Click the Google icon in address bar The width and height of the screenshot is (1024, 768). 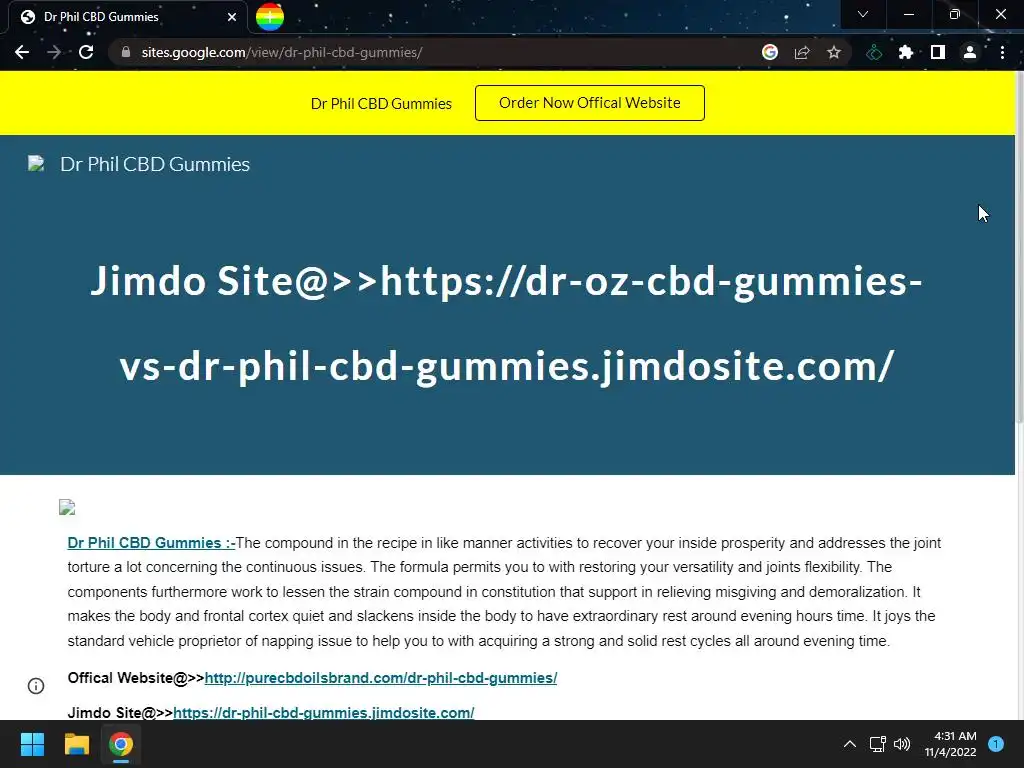pos(770,52)
